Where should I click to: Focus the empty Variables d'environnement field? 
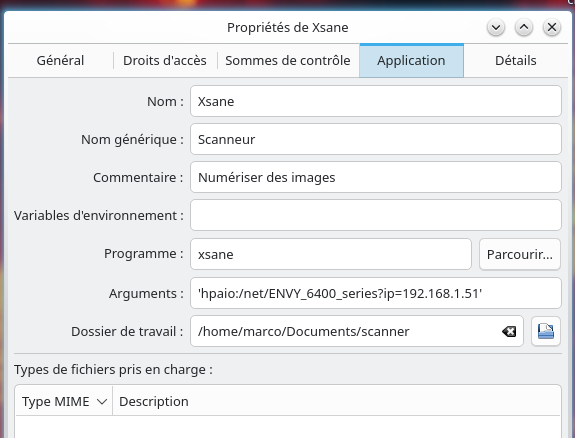376,215
